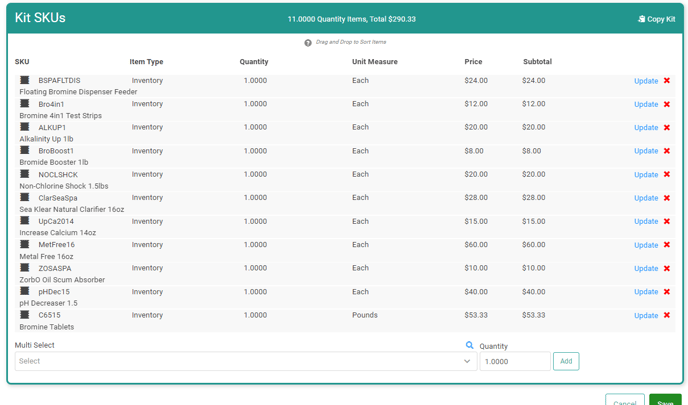Click the help icon beside Drag and Drop

click(x=308, y=43)
